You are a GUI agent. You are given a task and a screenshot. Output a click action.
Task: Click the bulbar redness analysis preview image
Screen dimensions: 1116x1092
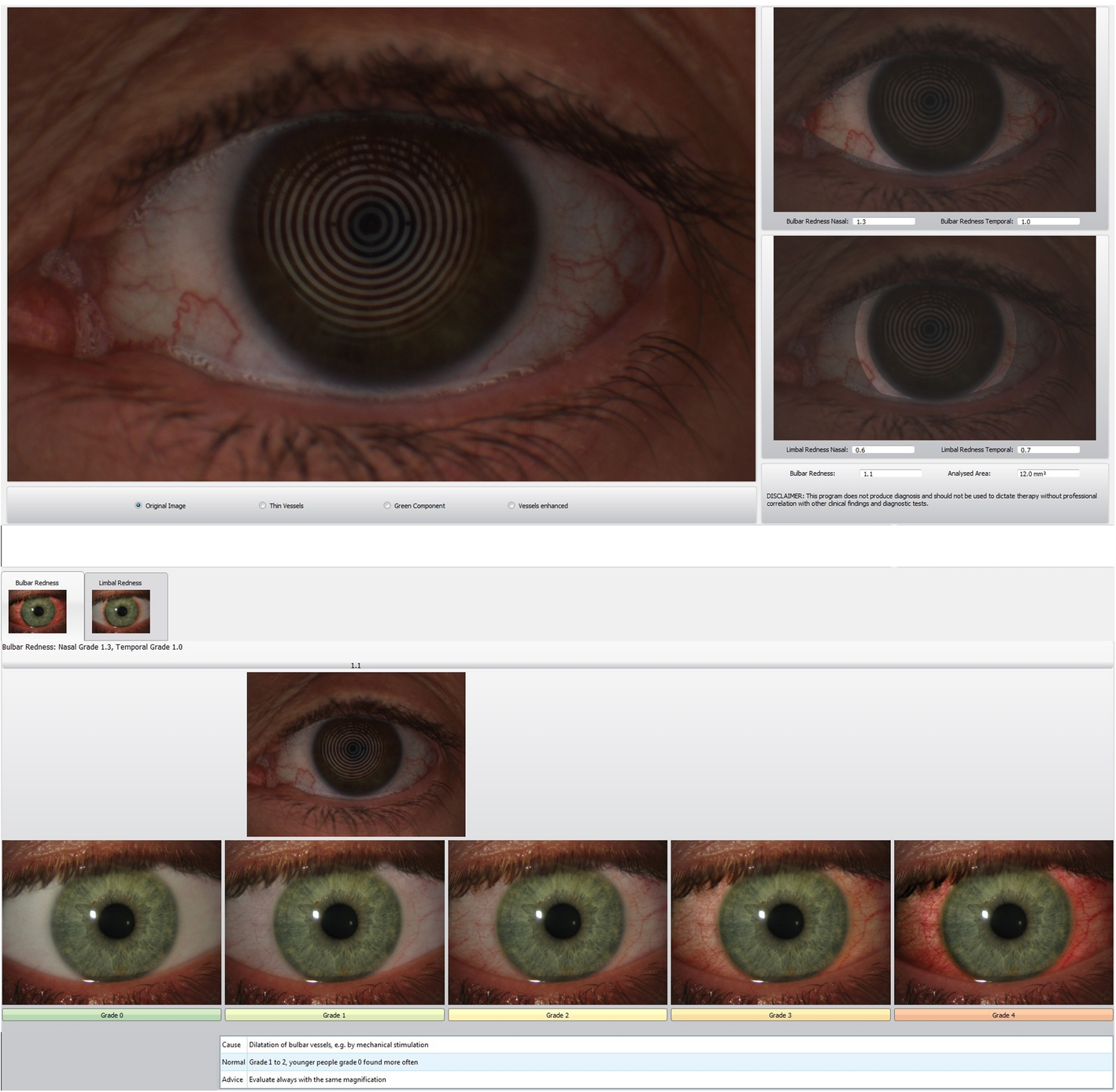click(x=934, y=109)
